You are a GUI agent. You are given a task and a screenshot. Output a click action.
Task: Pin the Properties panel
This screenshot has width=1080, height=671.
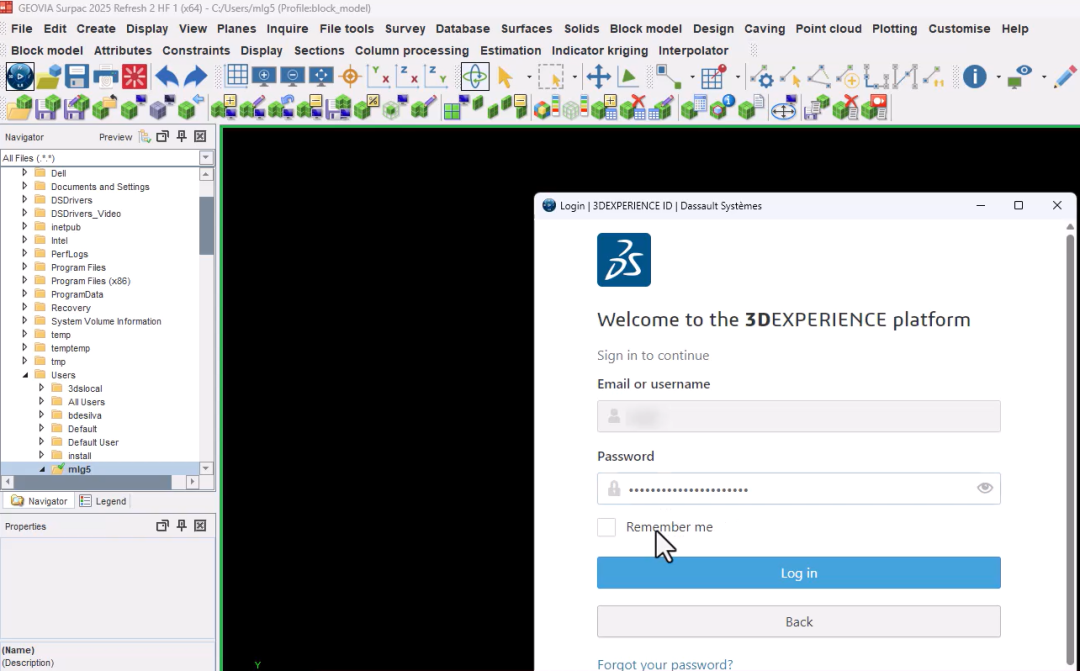(182, 526)
